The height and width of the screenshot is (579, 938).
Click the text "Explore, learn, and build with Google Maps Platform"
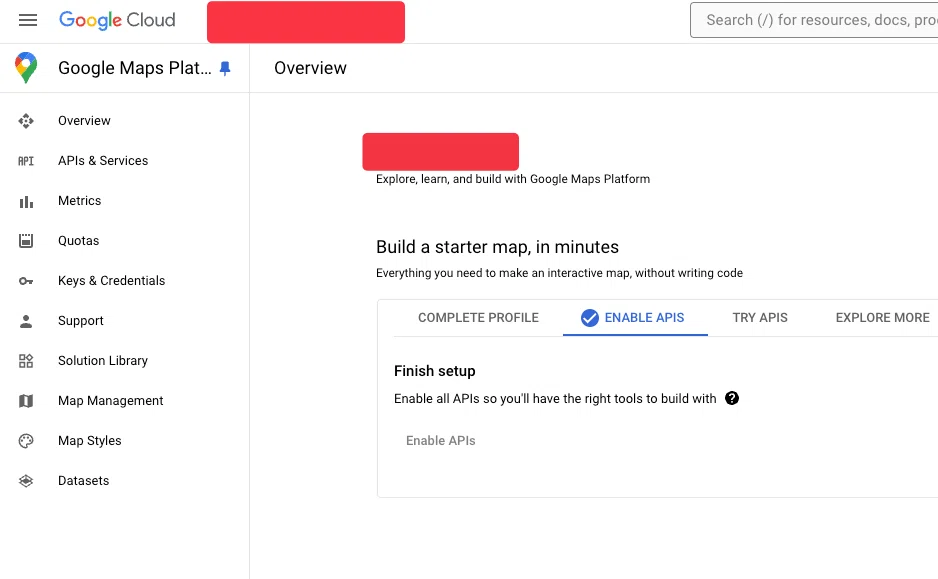coord(513,179)
